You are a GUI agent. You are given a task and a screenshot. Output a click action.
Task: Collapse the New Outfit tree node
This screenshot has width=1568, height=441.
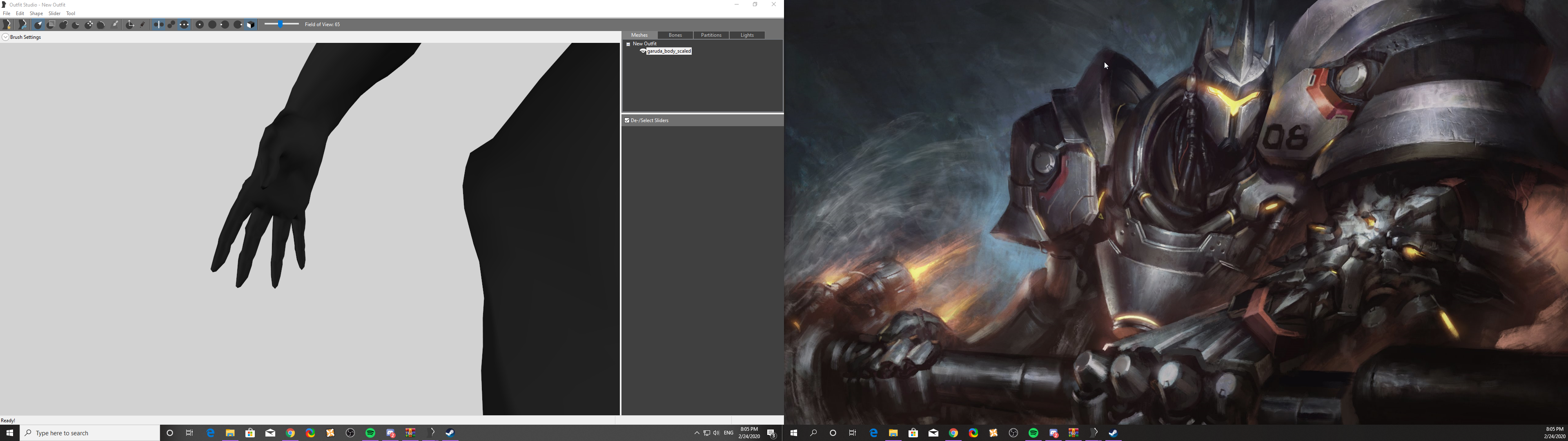628,44
